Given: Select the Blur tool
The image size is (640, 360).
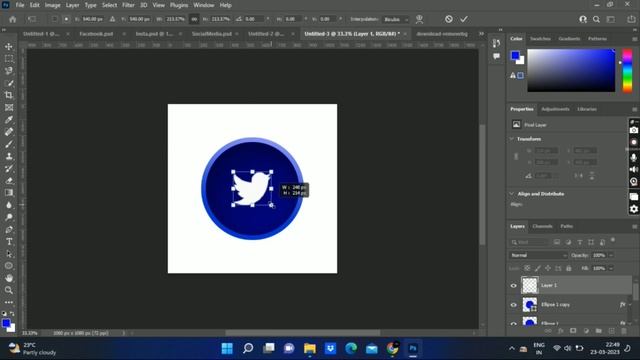Looking at the screenshot, I should (9, 205).
